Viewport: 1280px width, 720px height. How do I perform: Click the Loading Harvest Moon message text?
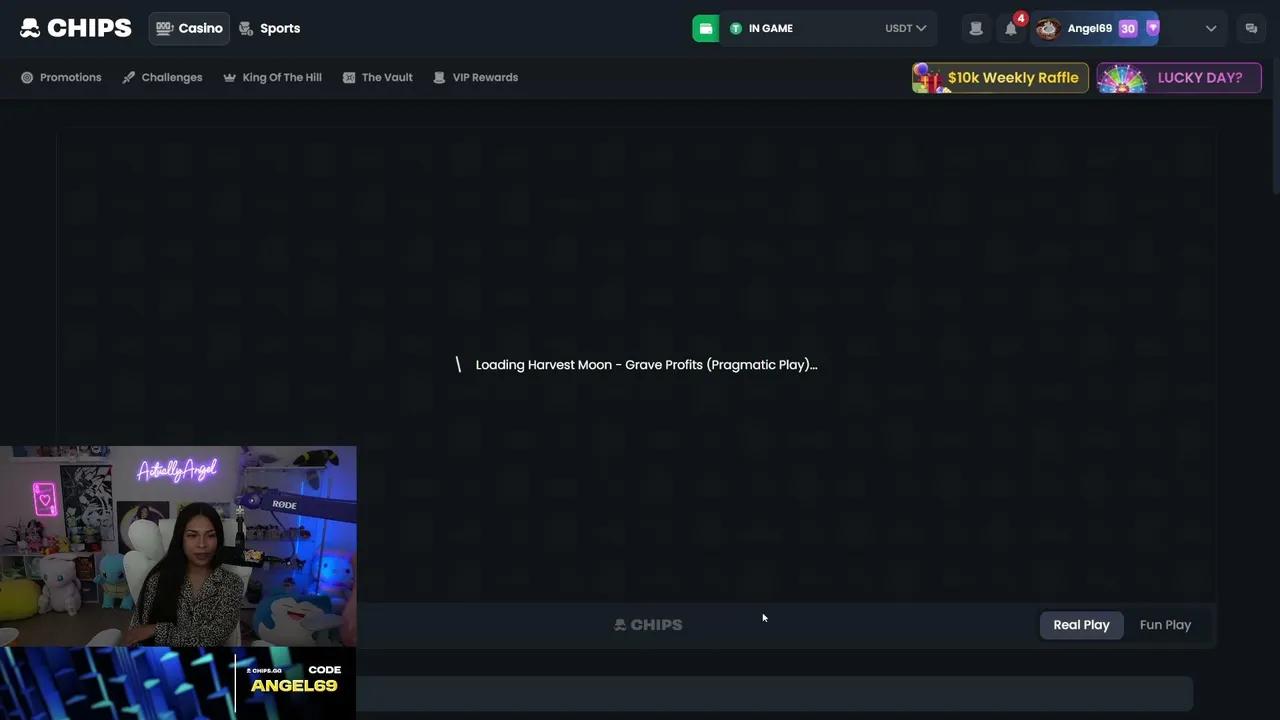646,365
